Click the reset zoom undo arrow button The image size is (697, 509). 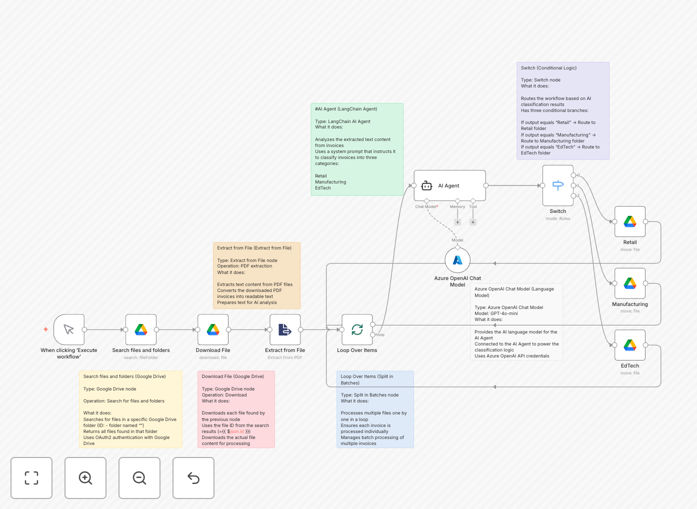[193, 478]
